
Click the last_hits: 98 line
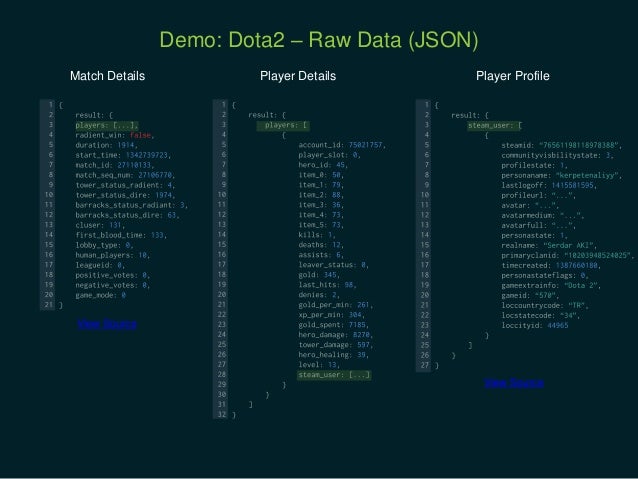(327, 284)
